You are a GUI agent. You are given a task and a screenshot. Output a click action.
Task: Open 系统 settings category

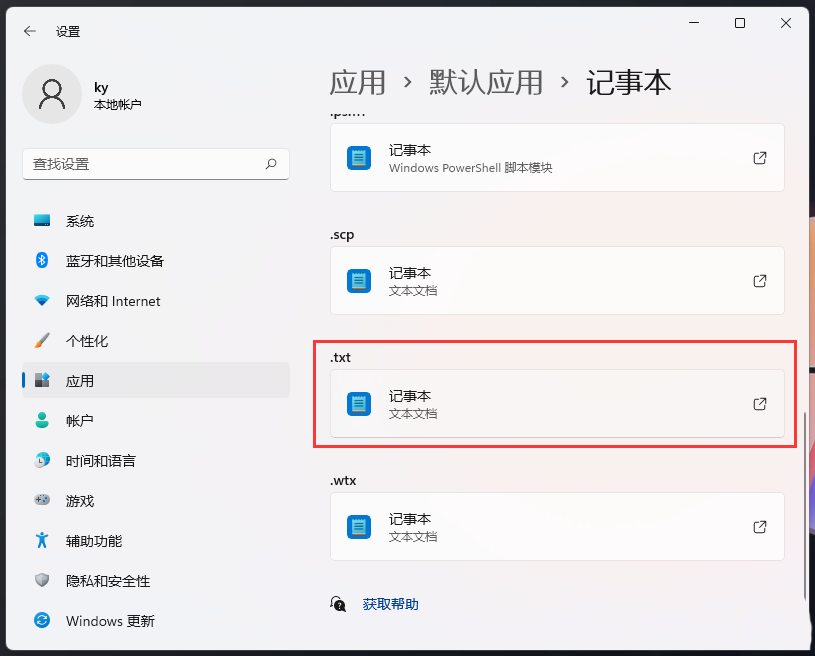tap(80, 221)
